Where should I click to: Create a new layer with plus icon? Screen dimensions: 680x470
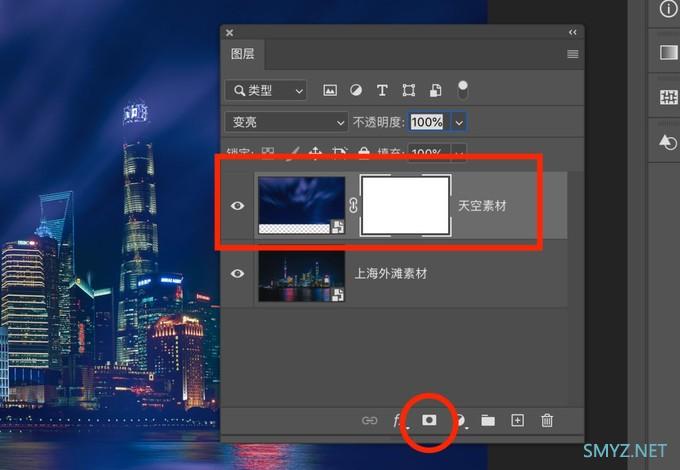(x=517, y=421)
